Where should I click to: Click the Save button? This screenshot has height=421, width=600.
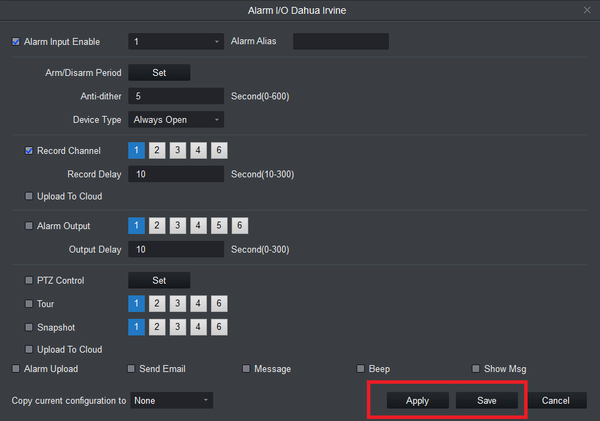pyautogui.click(x=487, y=401)
